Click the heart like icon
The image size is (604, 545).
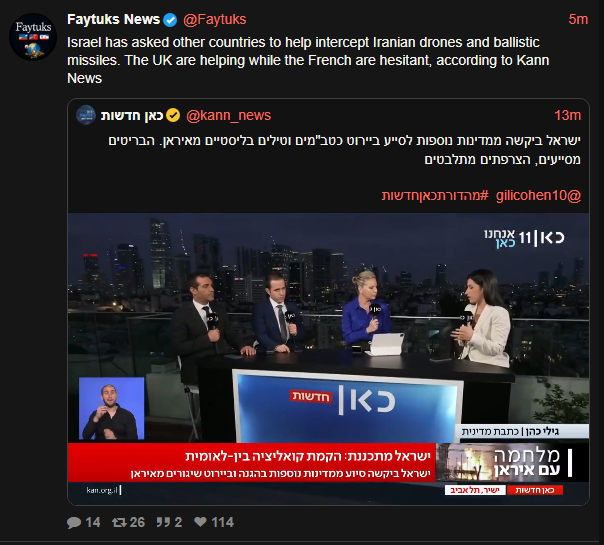(200, 522)
